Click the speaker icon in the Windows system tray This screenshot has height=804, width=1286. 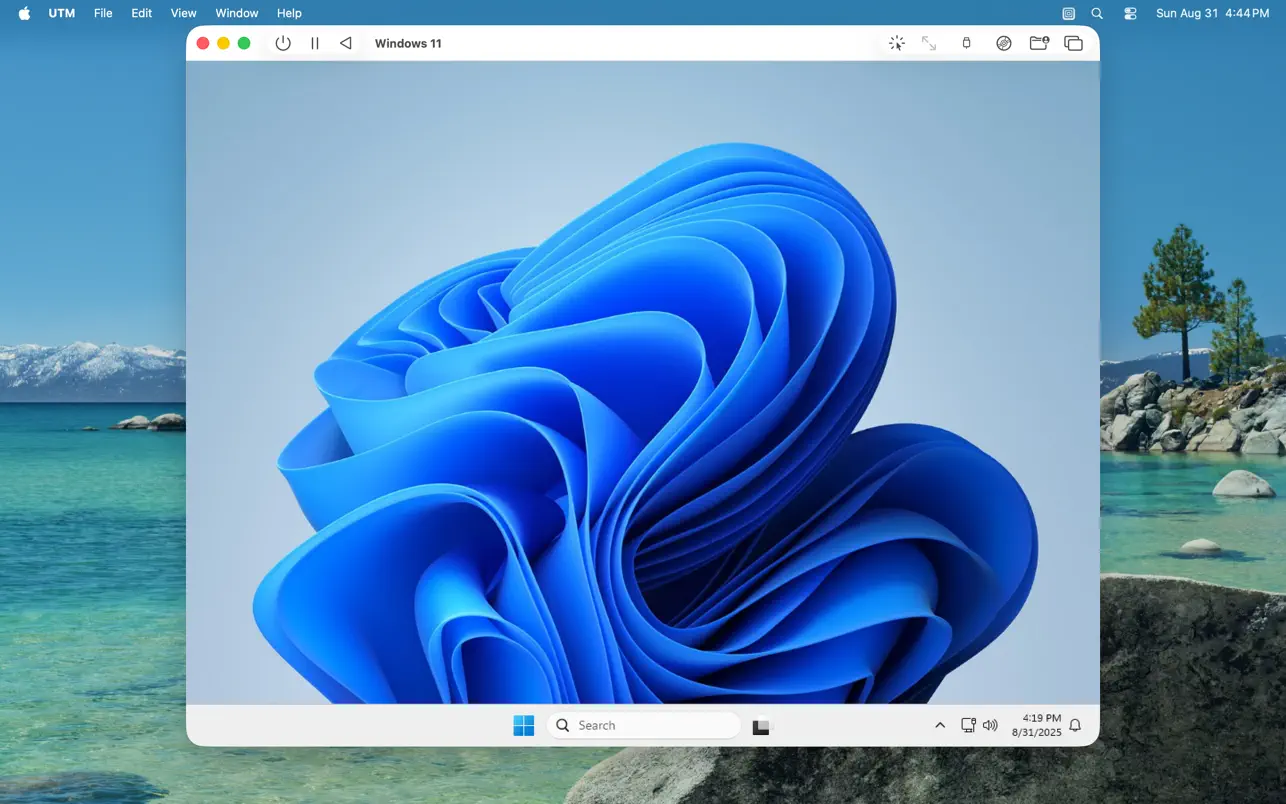click(x=990, y=725)
